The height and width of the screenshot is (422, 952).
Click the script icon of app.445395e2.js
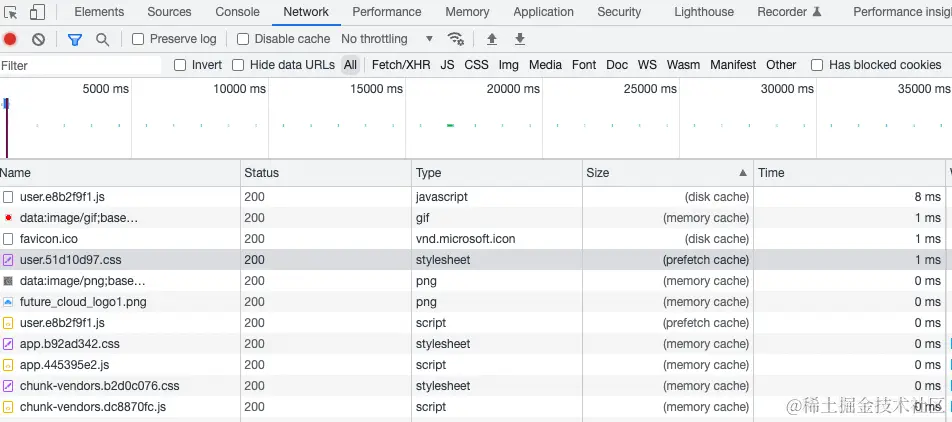pos(8,365)
